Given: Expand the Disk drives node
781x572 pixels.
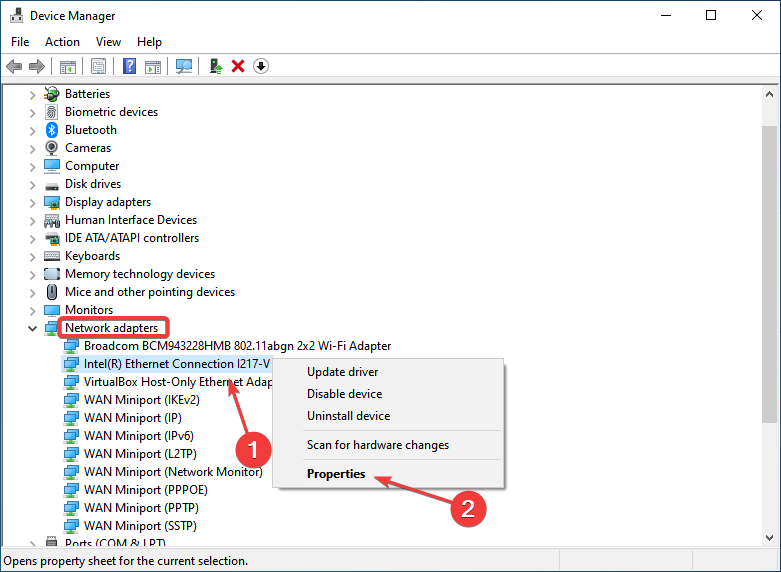Looking at the screenshot, I should coord(32,184).
